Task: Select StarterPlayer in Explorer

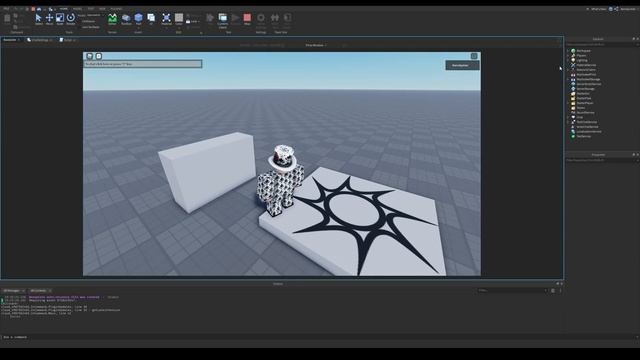Action: 584,103
